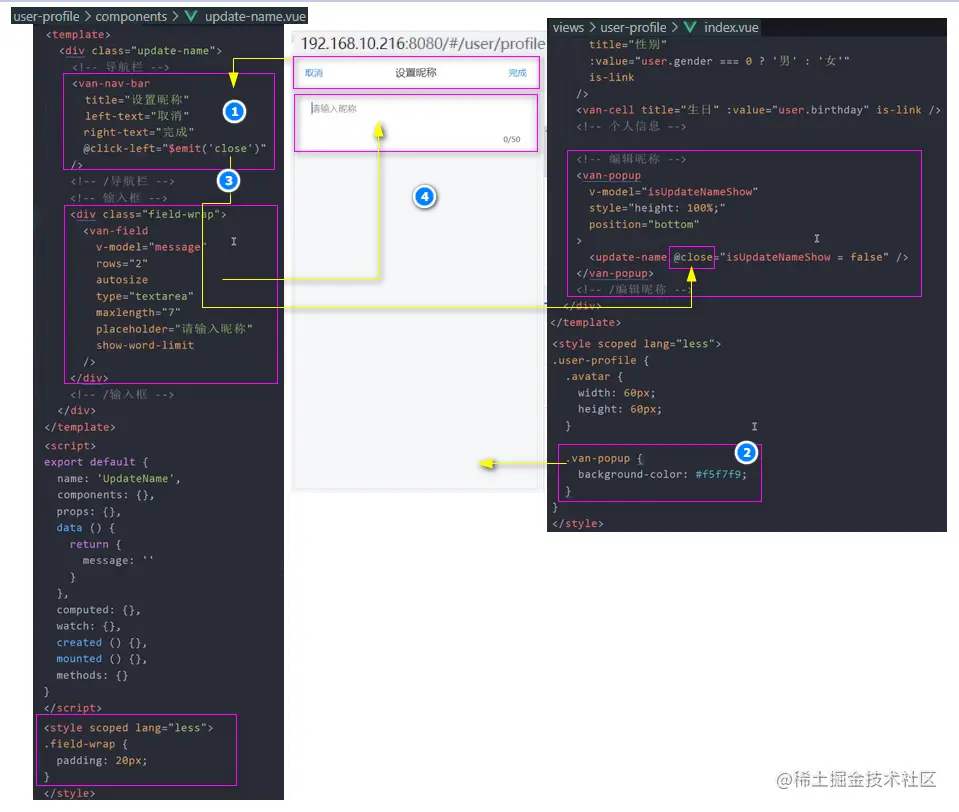This screenshot has height=812, width=959.
Task: Click the left-text="取消" attribute line
Action: [136, 116]
